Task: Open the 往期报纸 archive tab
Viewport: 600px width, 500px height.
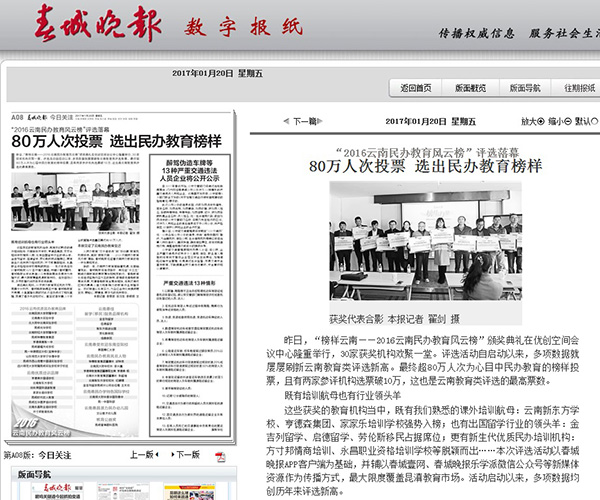Action: (x=579, y=88)
